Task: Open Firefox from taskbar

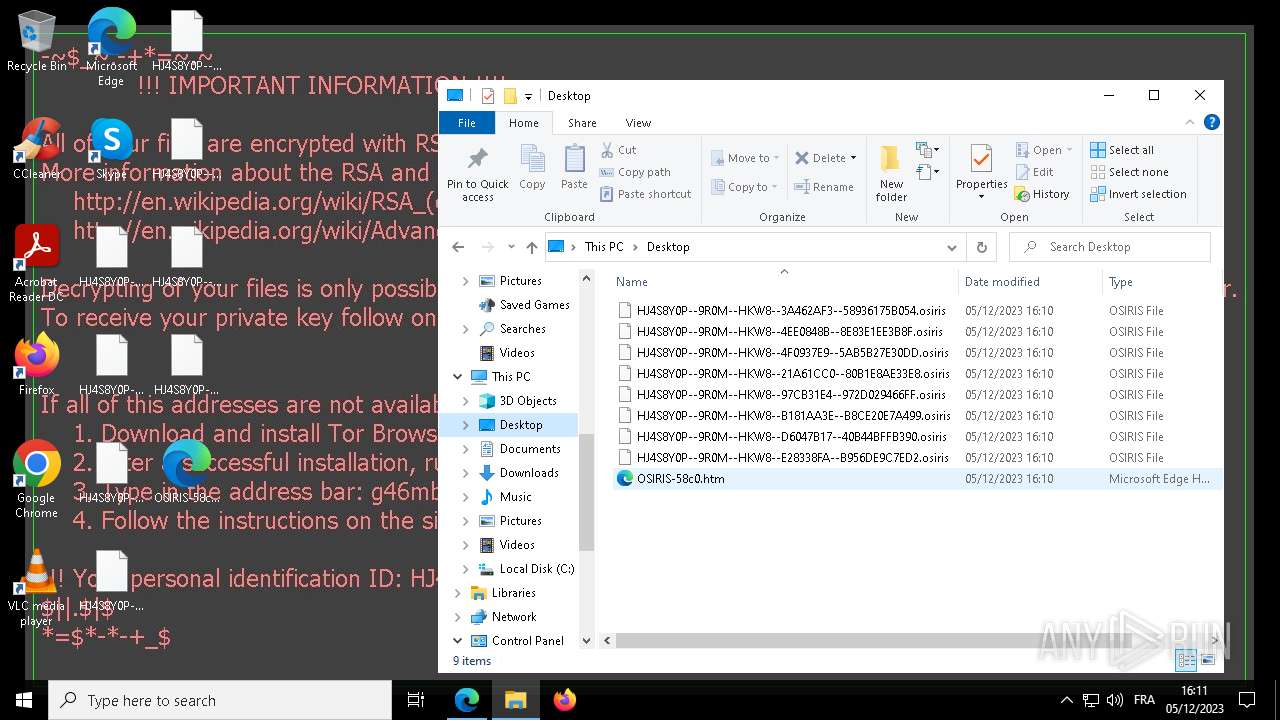Action: click(565, 700)
